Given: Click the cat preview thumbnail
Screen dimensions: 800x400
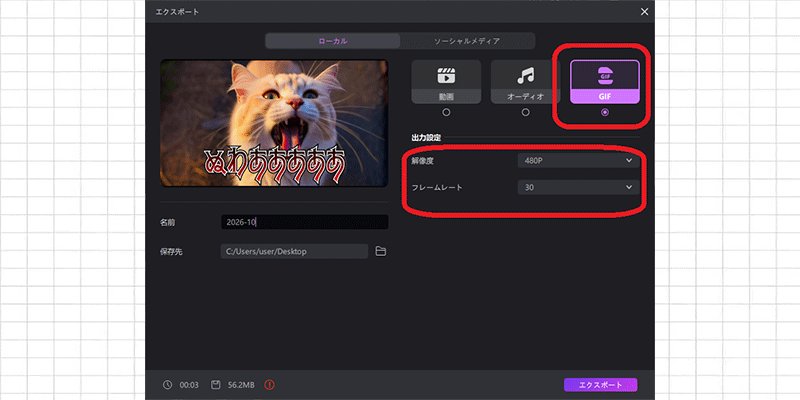Looking at the screenshot, I should pos(274,123).
